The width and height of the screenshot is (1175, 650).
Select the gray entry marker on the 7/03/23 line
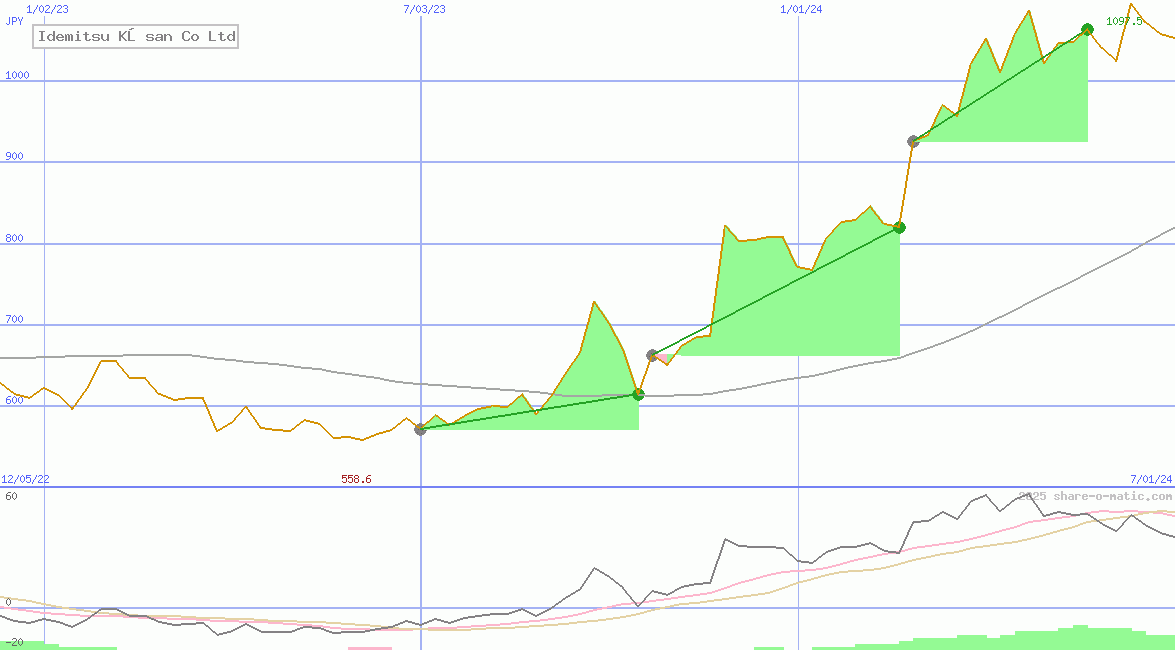click(420, 429)
